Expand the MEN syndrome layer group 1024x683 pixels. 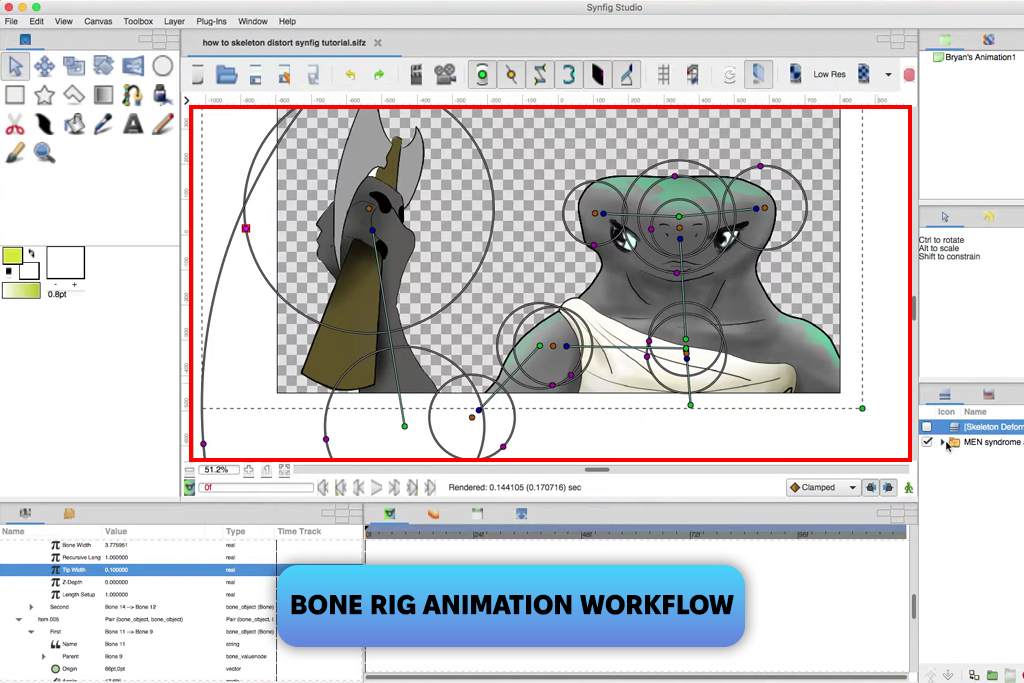[942, 442]
